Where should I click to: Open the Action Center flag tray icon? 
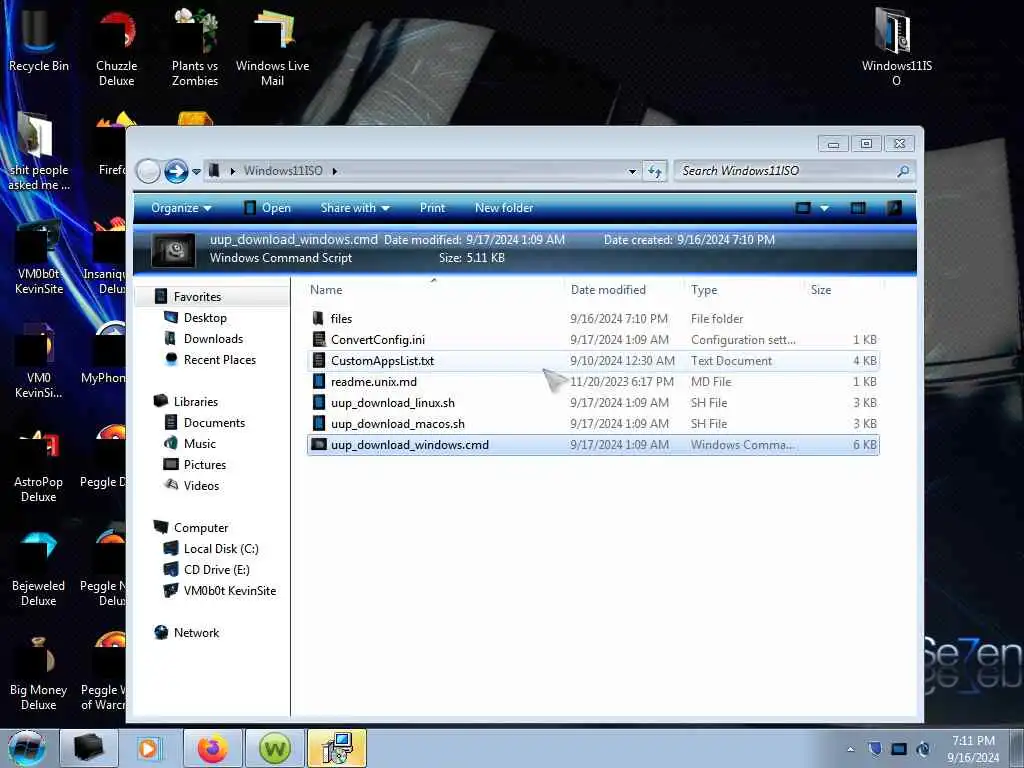[875, 749]
